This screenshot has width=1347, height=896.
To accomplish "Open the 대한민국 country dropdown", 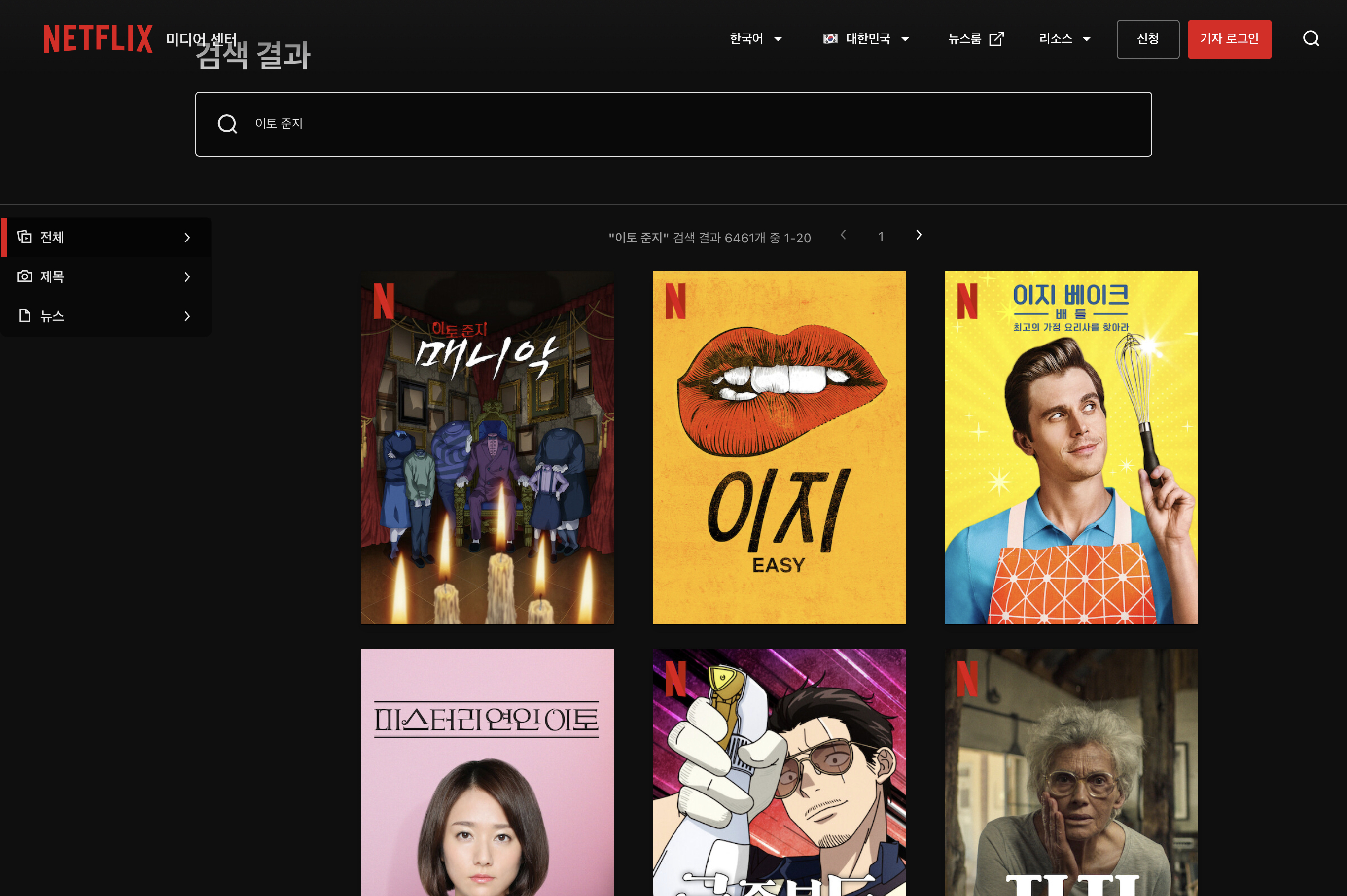I will 866,39.
